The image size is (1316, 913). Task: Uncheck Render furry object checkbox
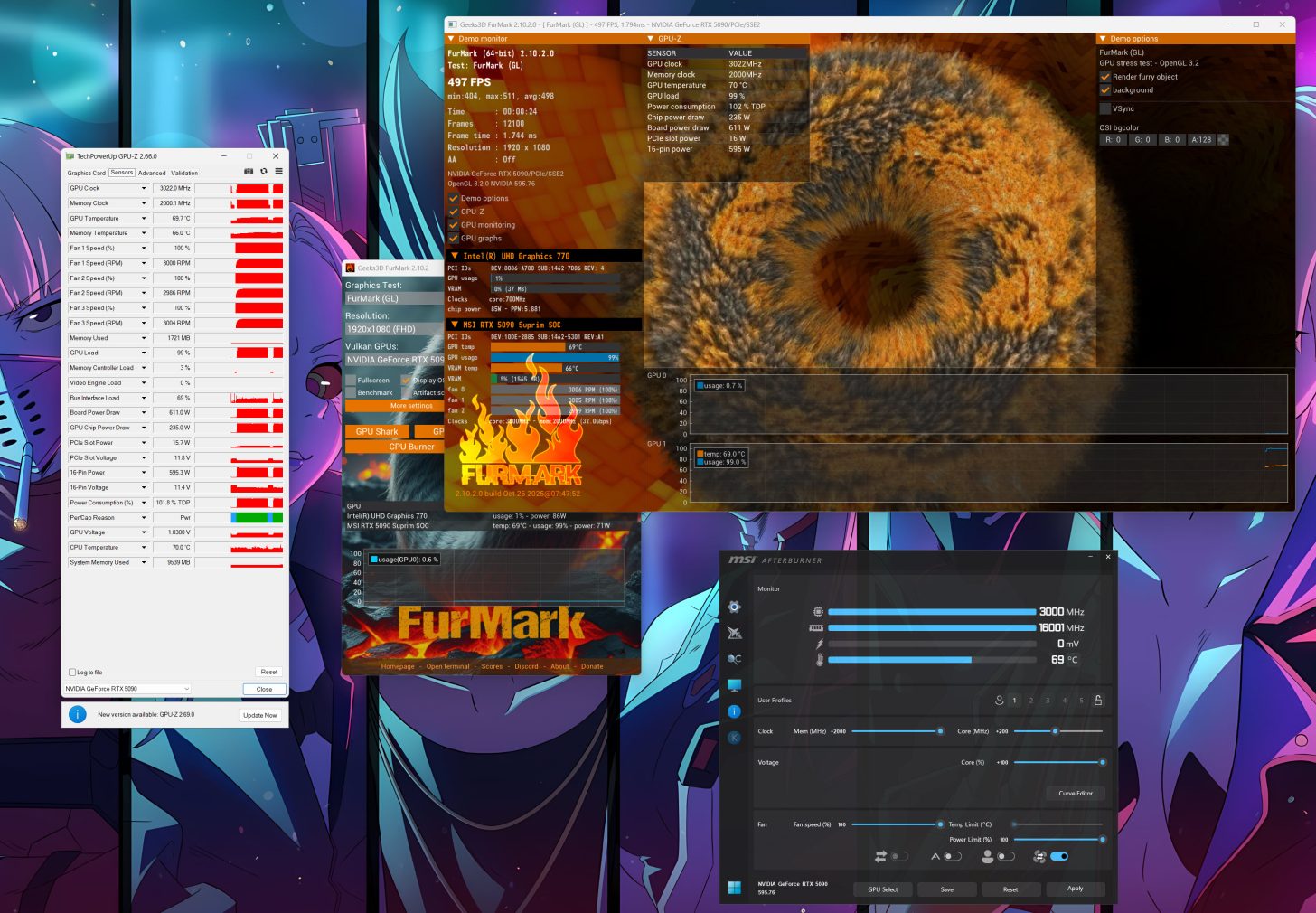pyautogui.click(x=1105, y=77)
